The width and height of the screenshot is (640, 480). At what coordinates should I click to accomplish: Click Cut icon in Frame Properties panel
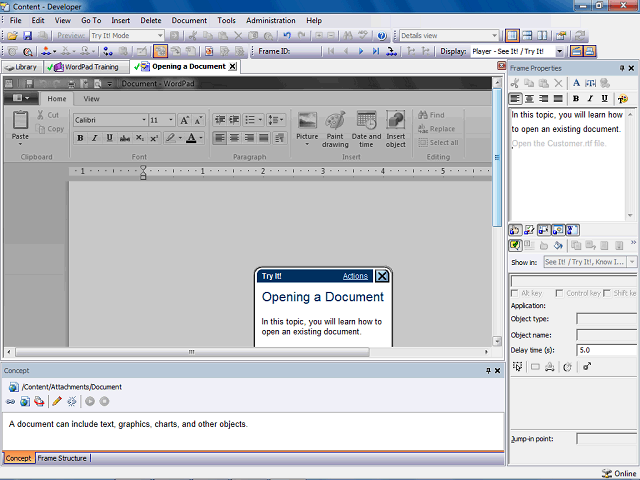(x=515, y=83)
